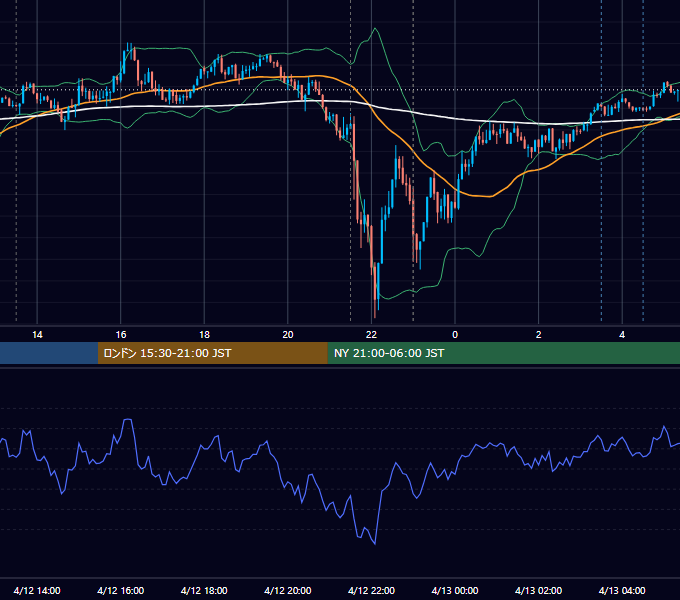Image resolution: width=680 pixels, height=600 pixels.
Task: Click the London 15:30-21:00 JST session bar
Action: click(212, 353)
